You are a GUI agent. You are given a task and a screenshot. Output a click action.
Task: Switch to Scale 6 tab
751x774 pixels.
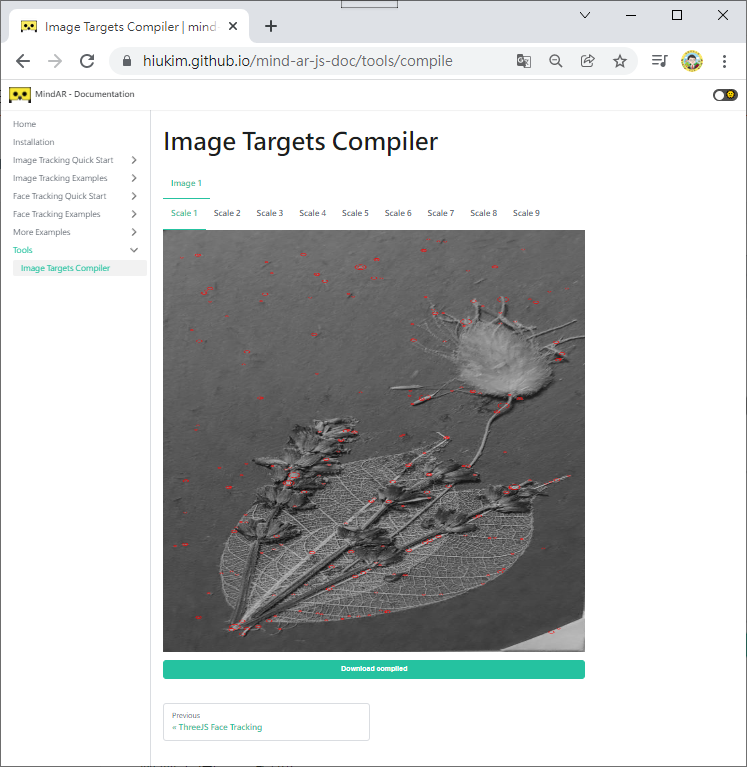click(x=398, y=213)
